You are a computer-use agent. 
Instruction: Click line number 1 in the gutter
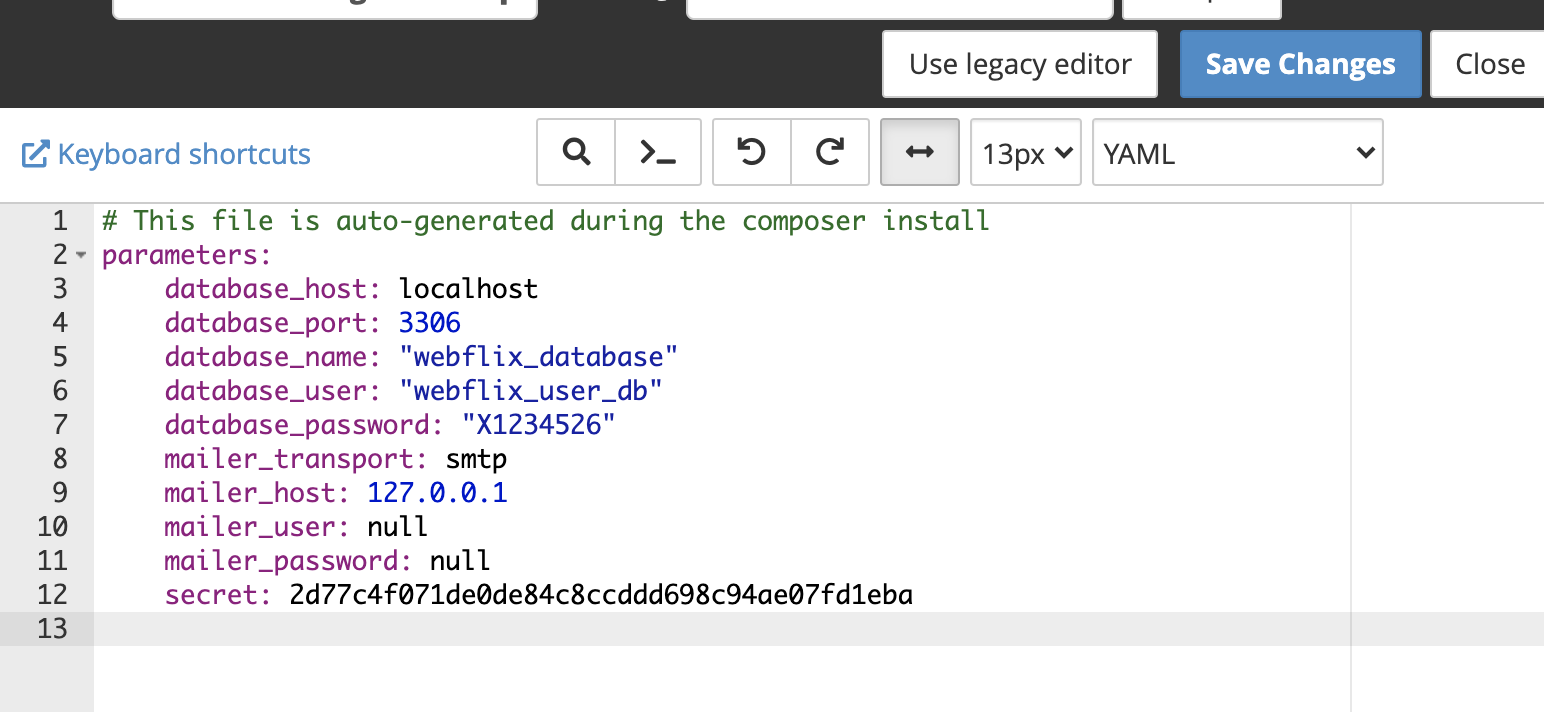(59, 221)
